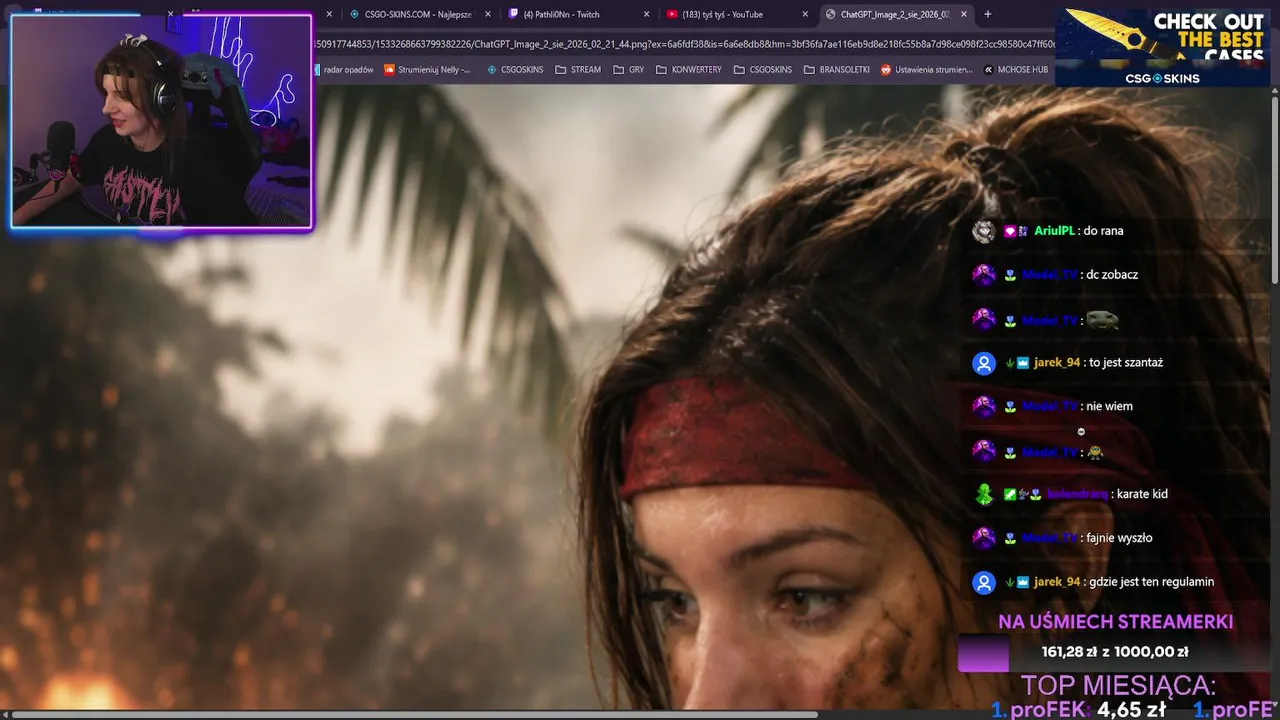Open a new browser tab
This screenshot has height=720, width=1280.
coord(988,14)
